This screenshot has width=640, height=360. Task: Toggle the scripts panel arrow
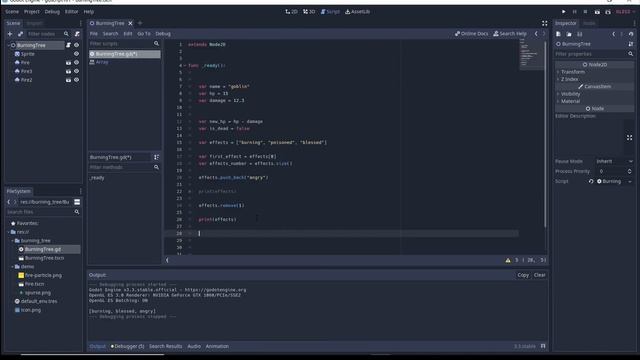click(x=167, y=260)
